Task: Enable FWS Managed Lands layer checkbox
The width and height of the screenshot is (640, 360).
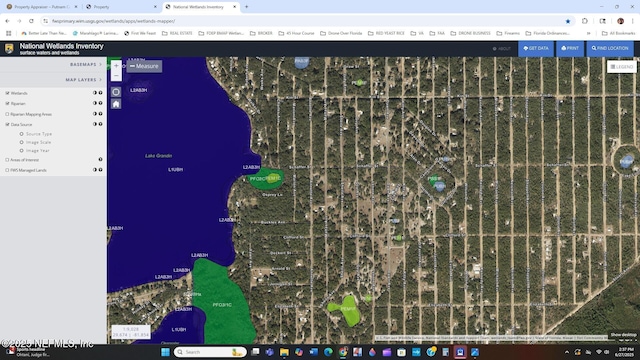Action: pyautogui.click(x=7, y=170)
